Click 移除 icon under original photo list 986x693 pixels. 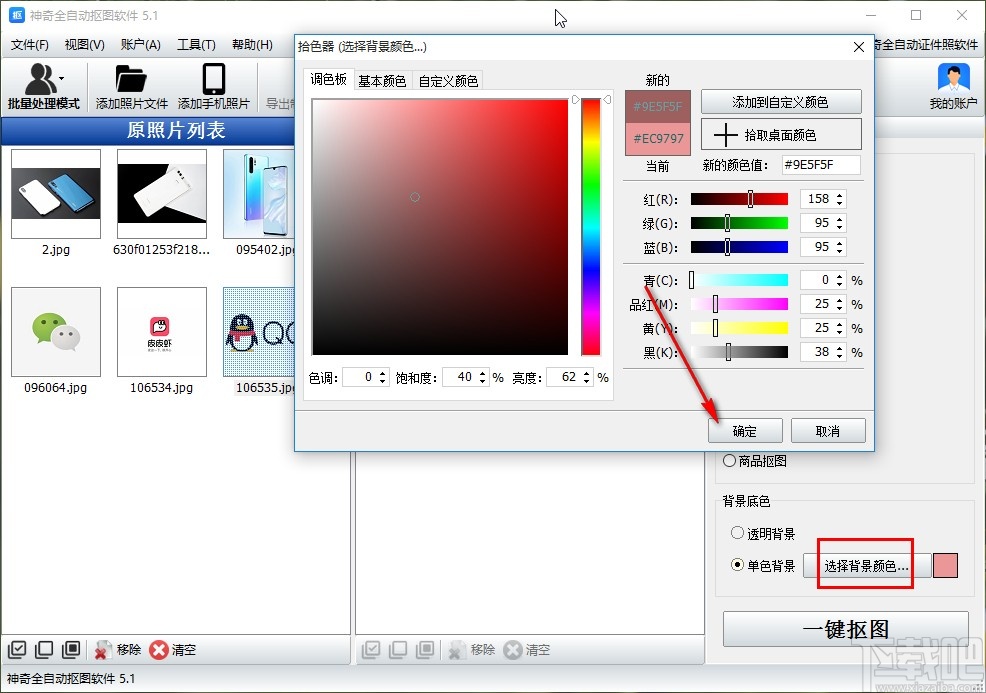[102, 650]
